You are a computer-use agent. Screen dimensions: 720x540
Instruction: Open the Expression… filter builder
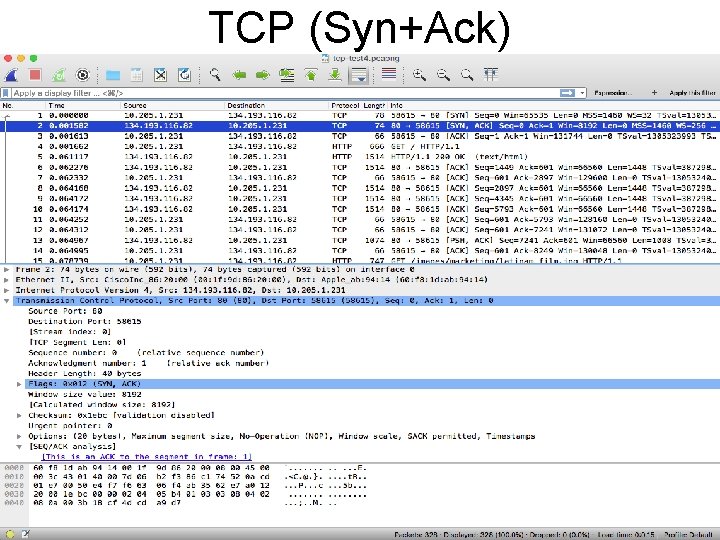click(613, 93)
